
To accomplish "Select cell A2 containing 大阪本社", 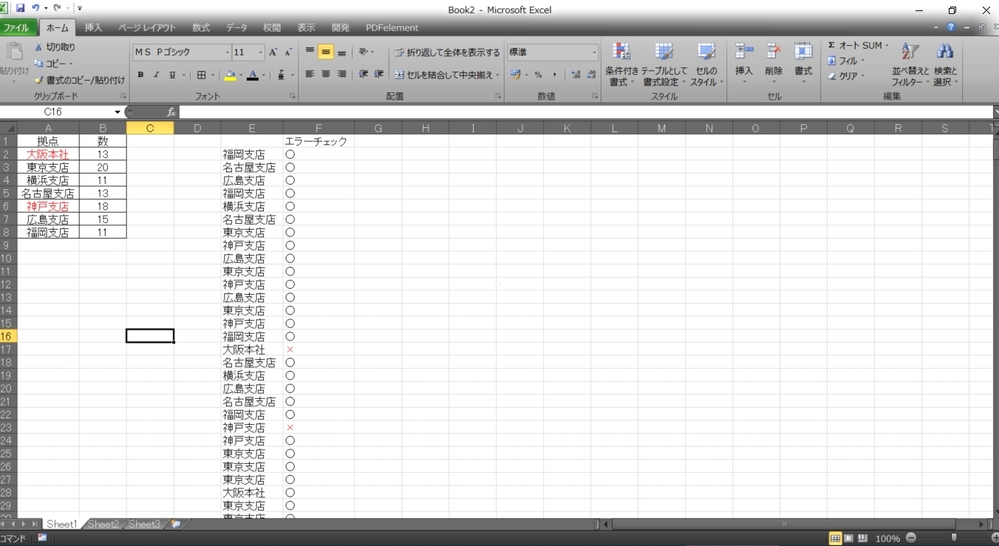I will [x=48, y=154].
